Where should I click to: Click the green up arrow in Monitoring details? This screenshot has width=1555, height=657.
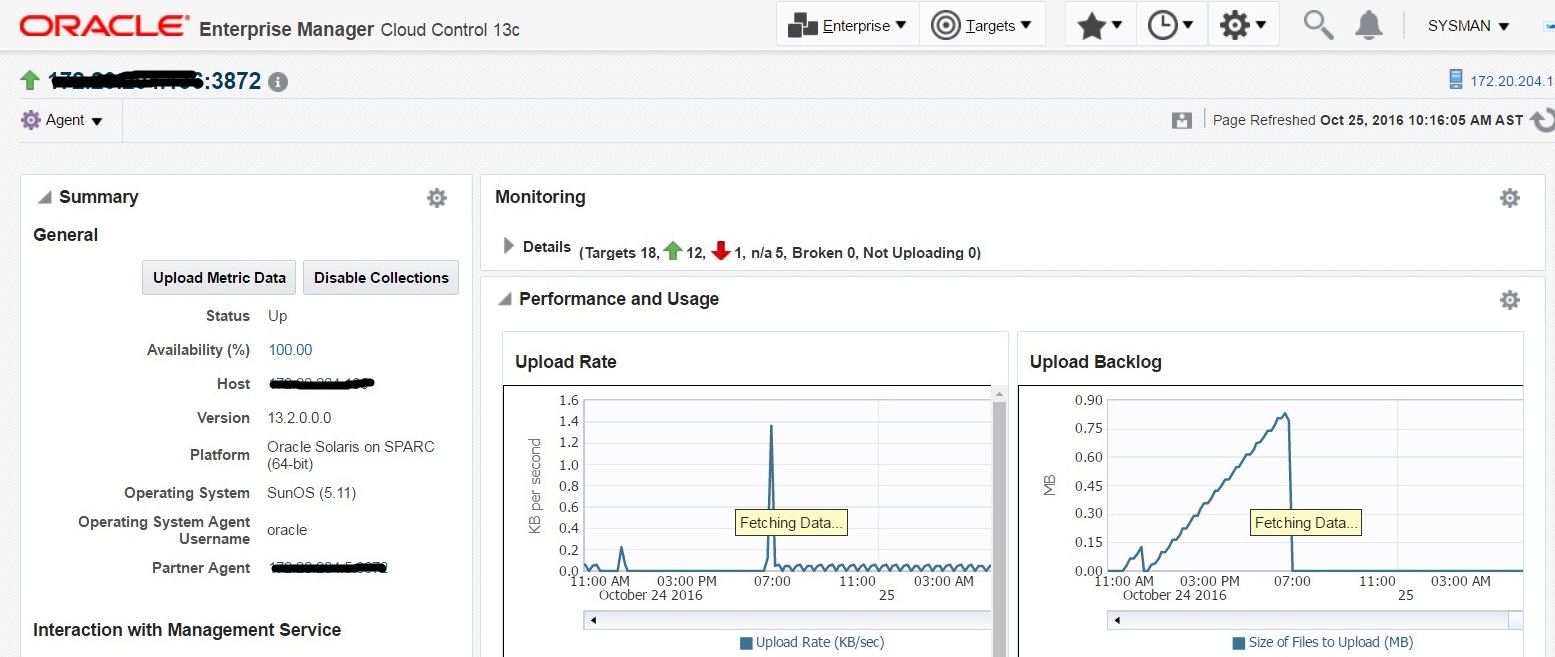pos(673,252)
